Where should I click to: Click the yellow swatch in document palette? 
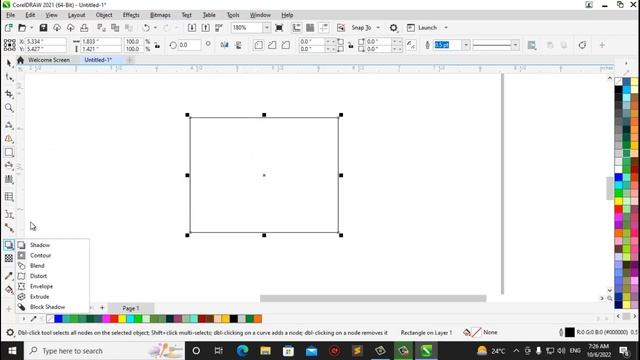coord(122,319)
